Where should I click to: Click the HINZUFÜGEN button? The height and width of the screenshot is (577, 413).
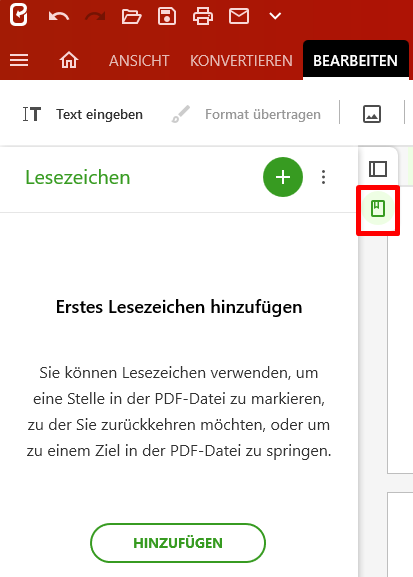coord(178,543)
